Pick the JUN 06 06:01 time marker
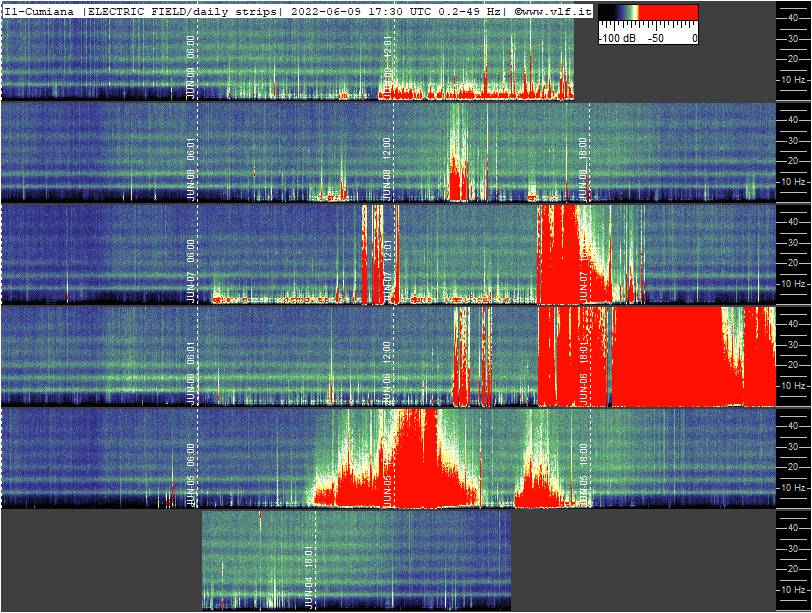This screenshot has width=812, height=613. [191, 370]
